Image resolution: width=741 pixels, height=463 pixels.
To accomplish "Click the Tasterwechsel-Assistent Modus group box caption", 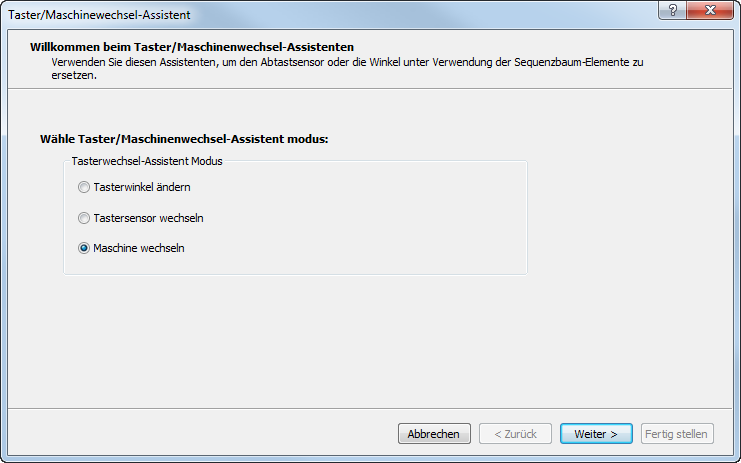I will [x=146, y=160].
